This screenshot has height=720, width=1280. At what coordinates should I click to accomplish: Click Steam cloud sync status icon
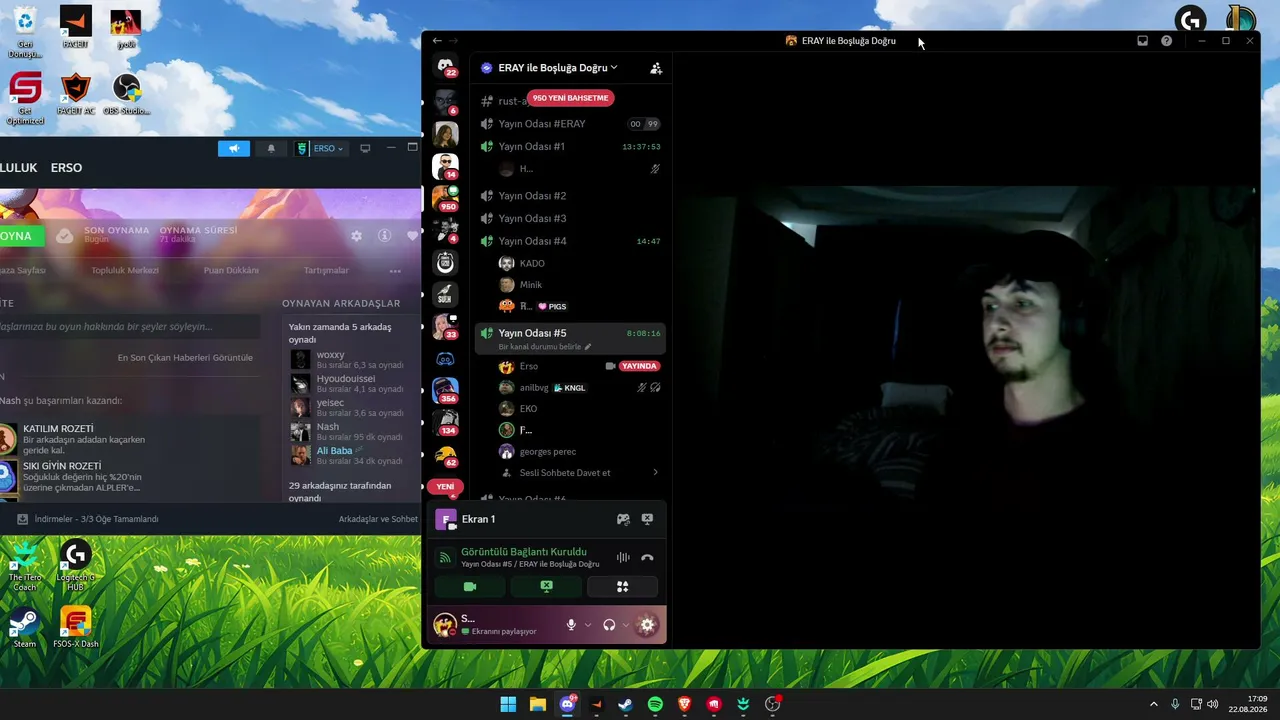click(64, 236)
